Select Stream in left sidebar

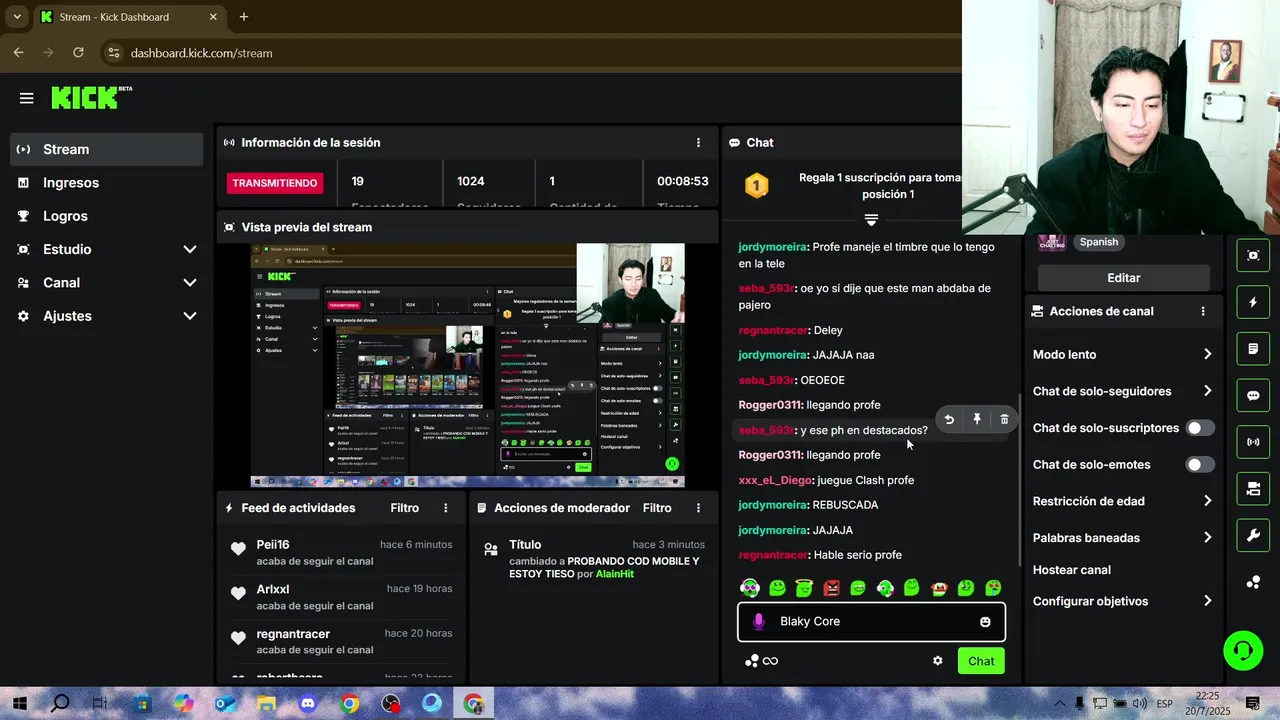click(x=107, y=149)
